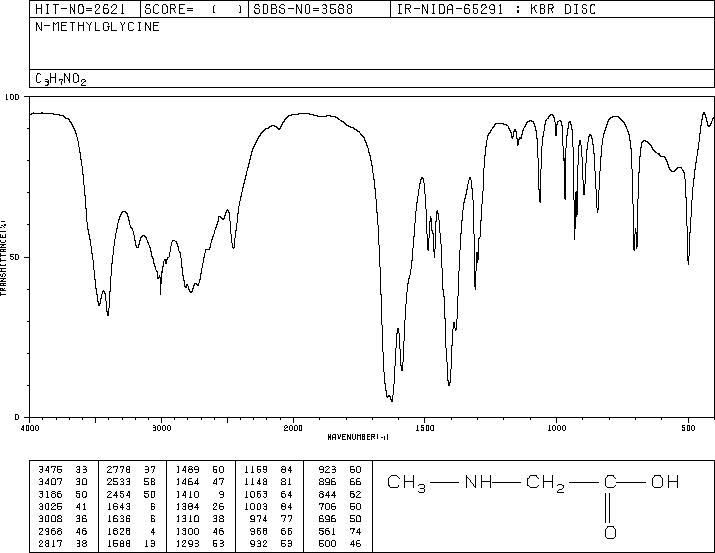Viewport: 715px width, 553px height.
Task: Click the 2000 x-axis tick label
Action: [x=293, y=428]
